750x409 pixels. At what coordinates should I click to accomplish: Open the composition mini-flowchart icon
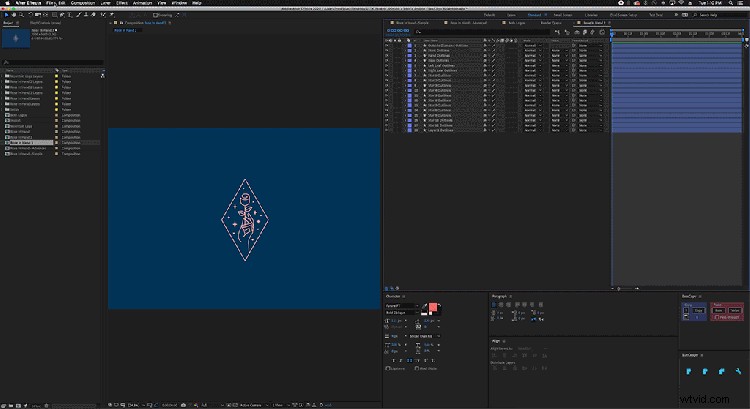557,33
